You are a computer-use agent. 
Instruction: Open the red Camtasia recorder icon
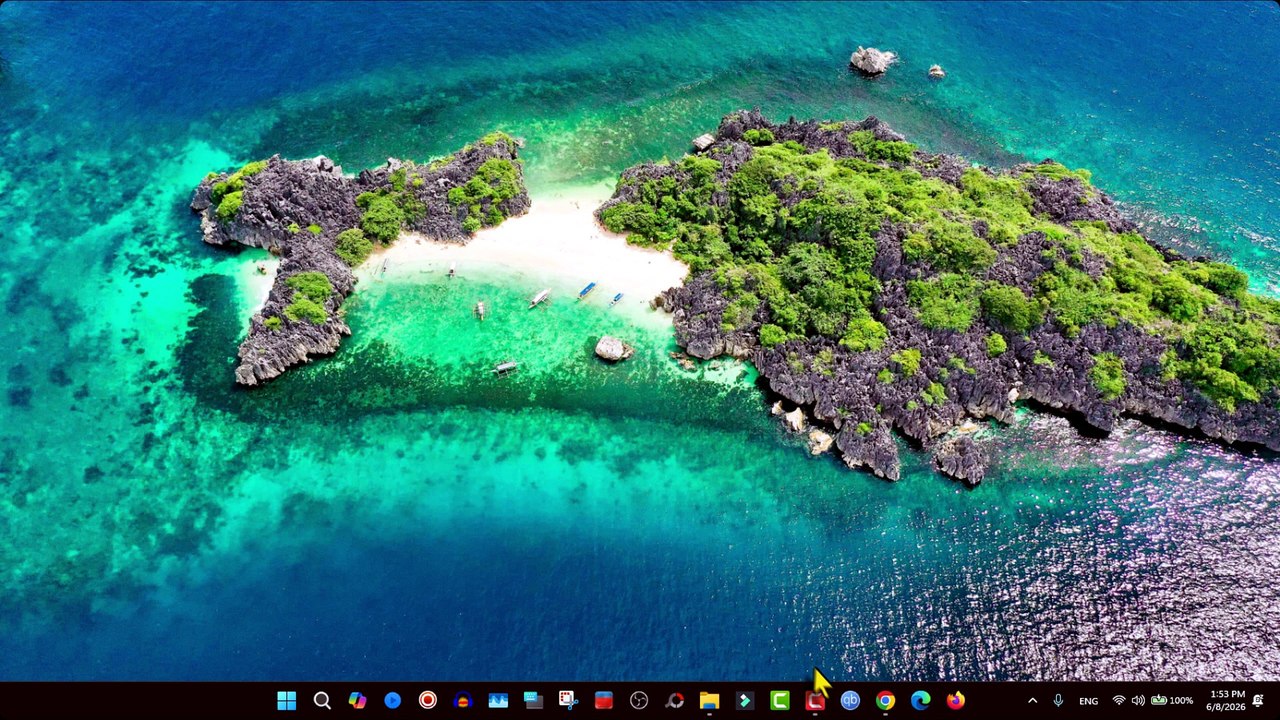click(x=815, y=701)
